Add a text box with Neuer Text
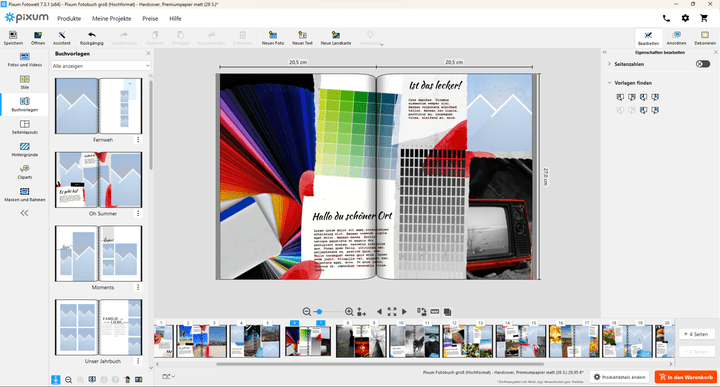 tap(302, 38)
